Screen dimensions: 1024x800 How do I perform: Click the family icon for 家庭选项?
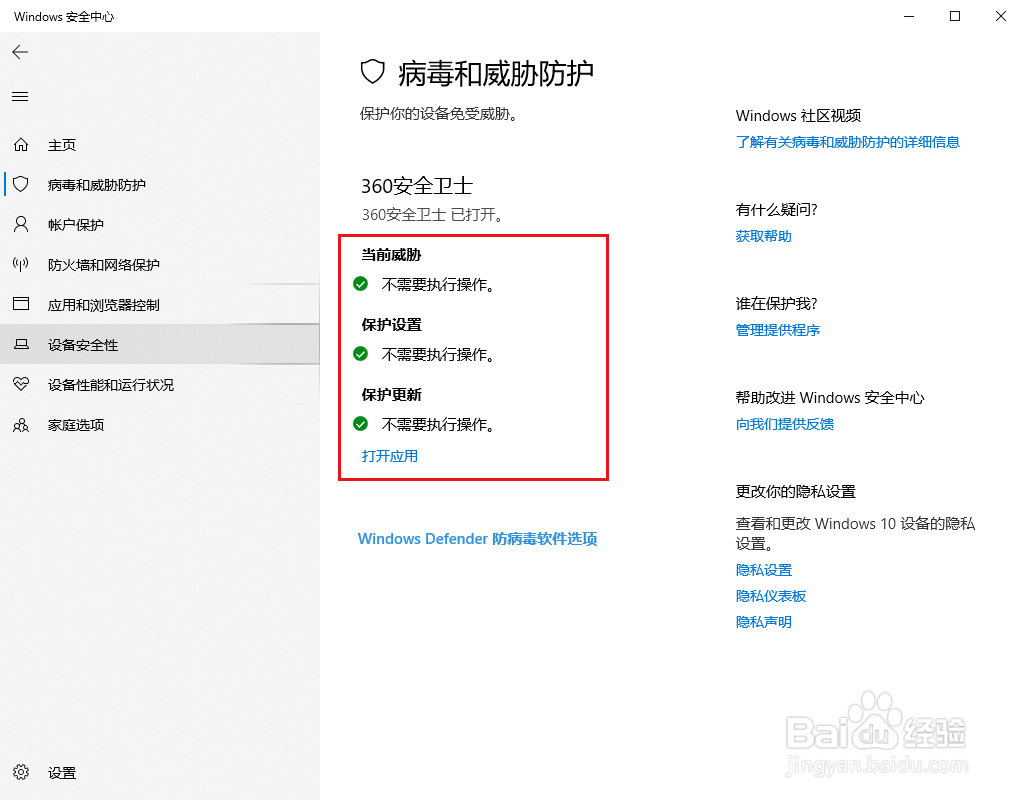pyautogui.click(x=21, y=425)
